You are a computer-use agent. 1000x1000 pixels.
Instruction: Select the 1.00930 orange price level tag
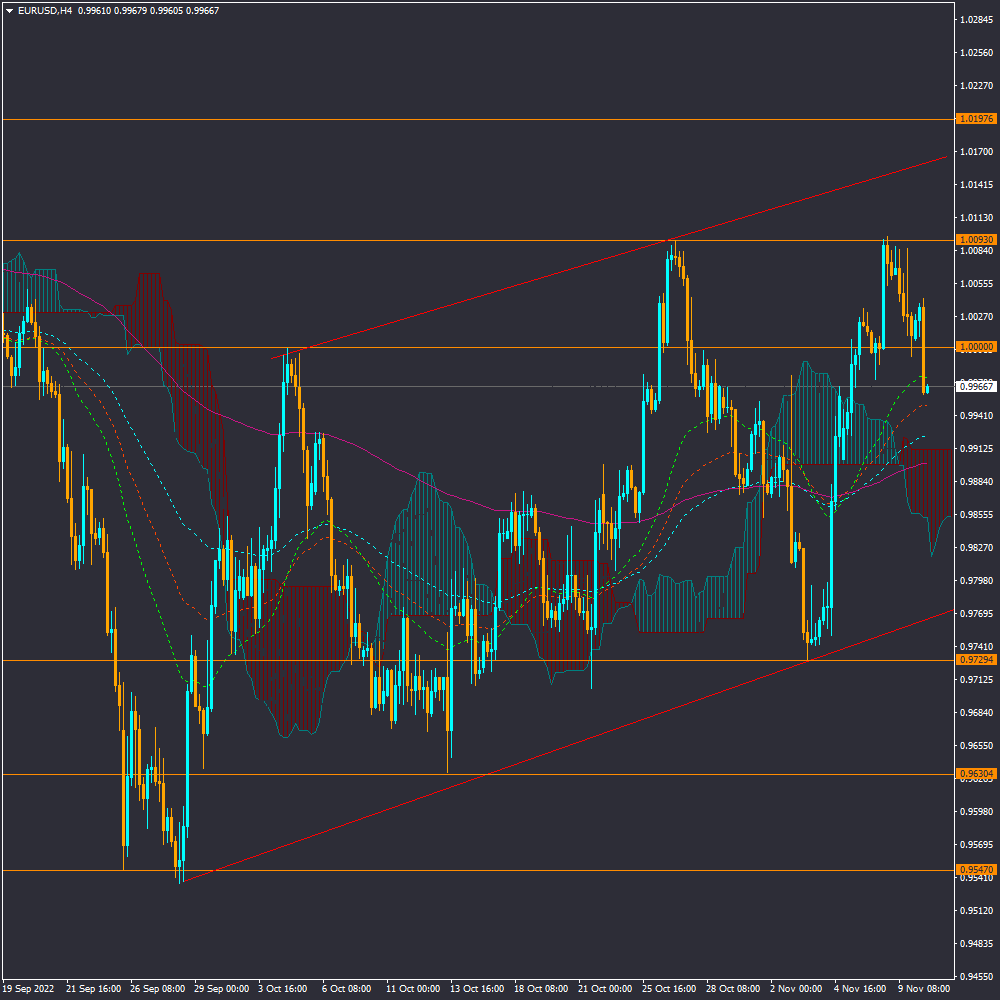click(976, 240)
